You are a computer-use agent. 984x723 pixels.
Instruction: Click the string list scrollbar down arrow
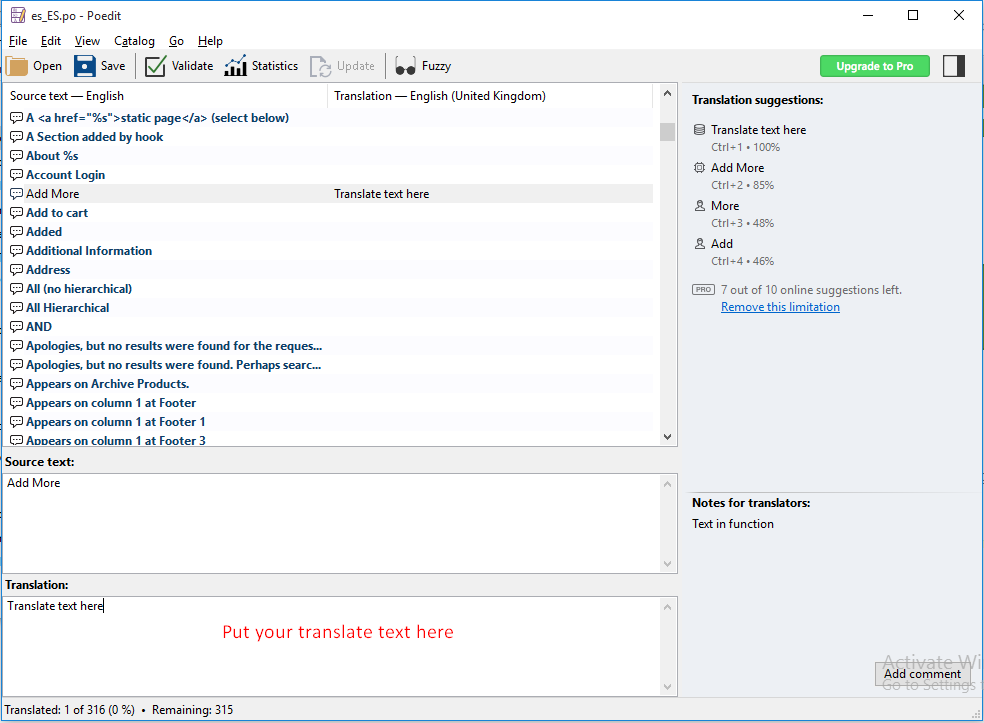[667, 437]
